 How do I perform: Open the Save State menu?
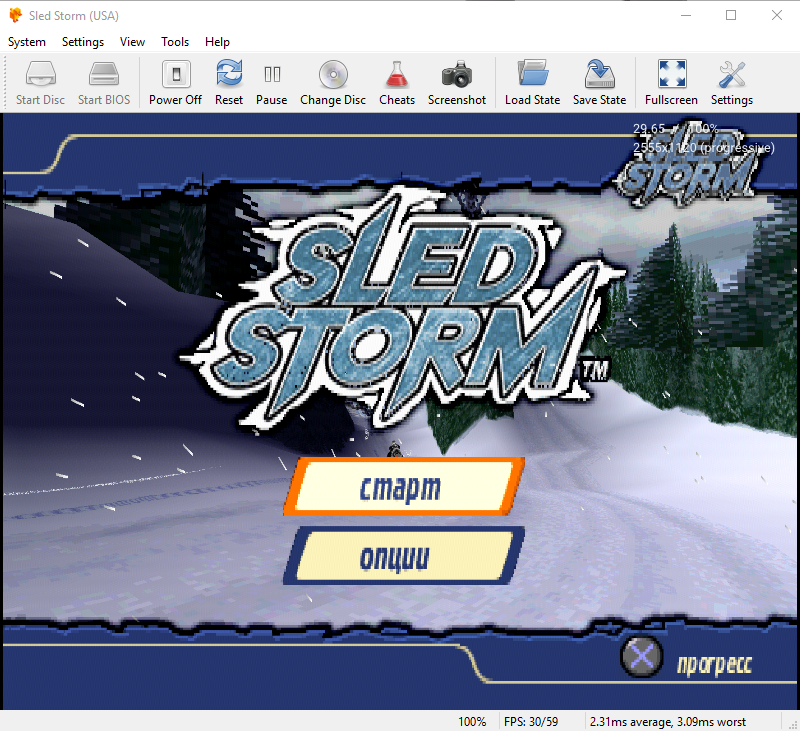click(x=599, y=83)
